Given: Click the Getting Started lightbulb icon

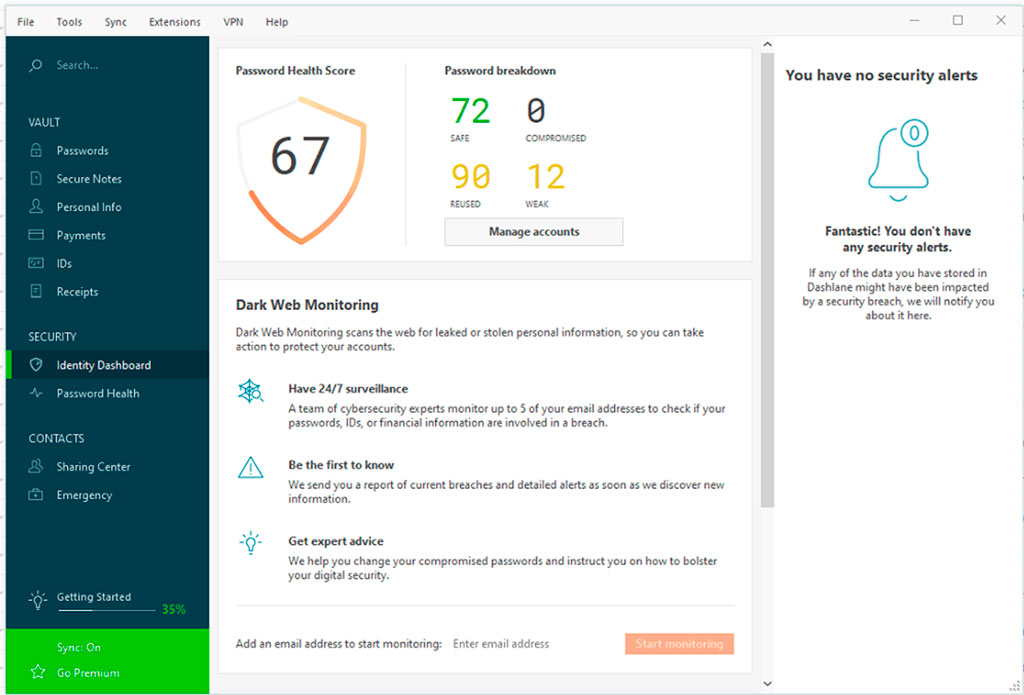Looking at the screenshot, I should click(38, 600).
